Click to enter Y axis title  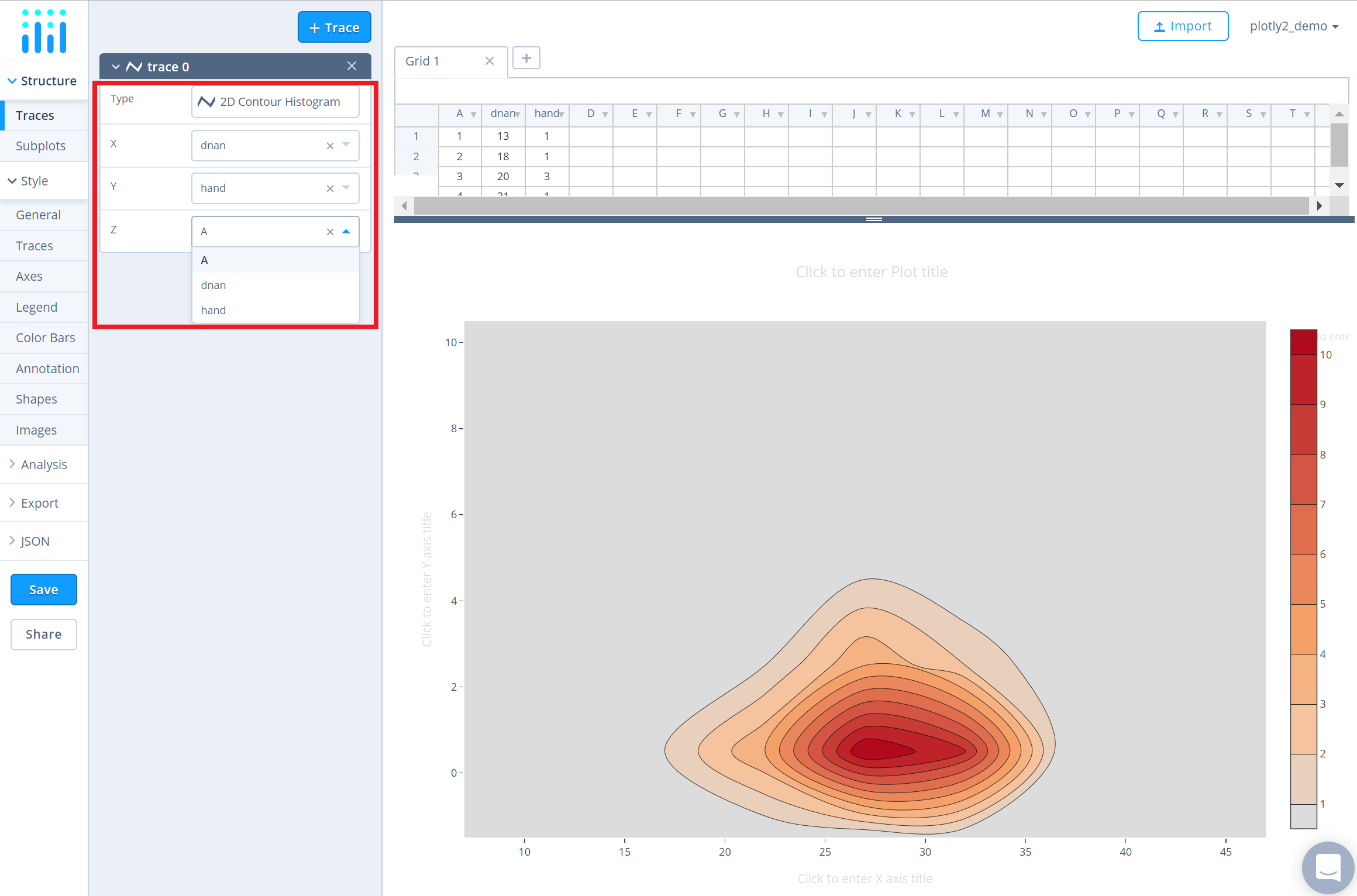point(427,579)
